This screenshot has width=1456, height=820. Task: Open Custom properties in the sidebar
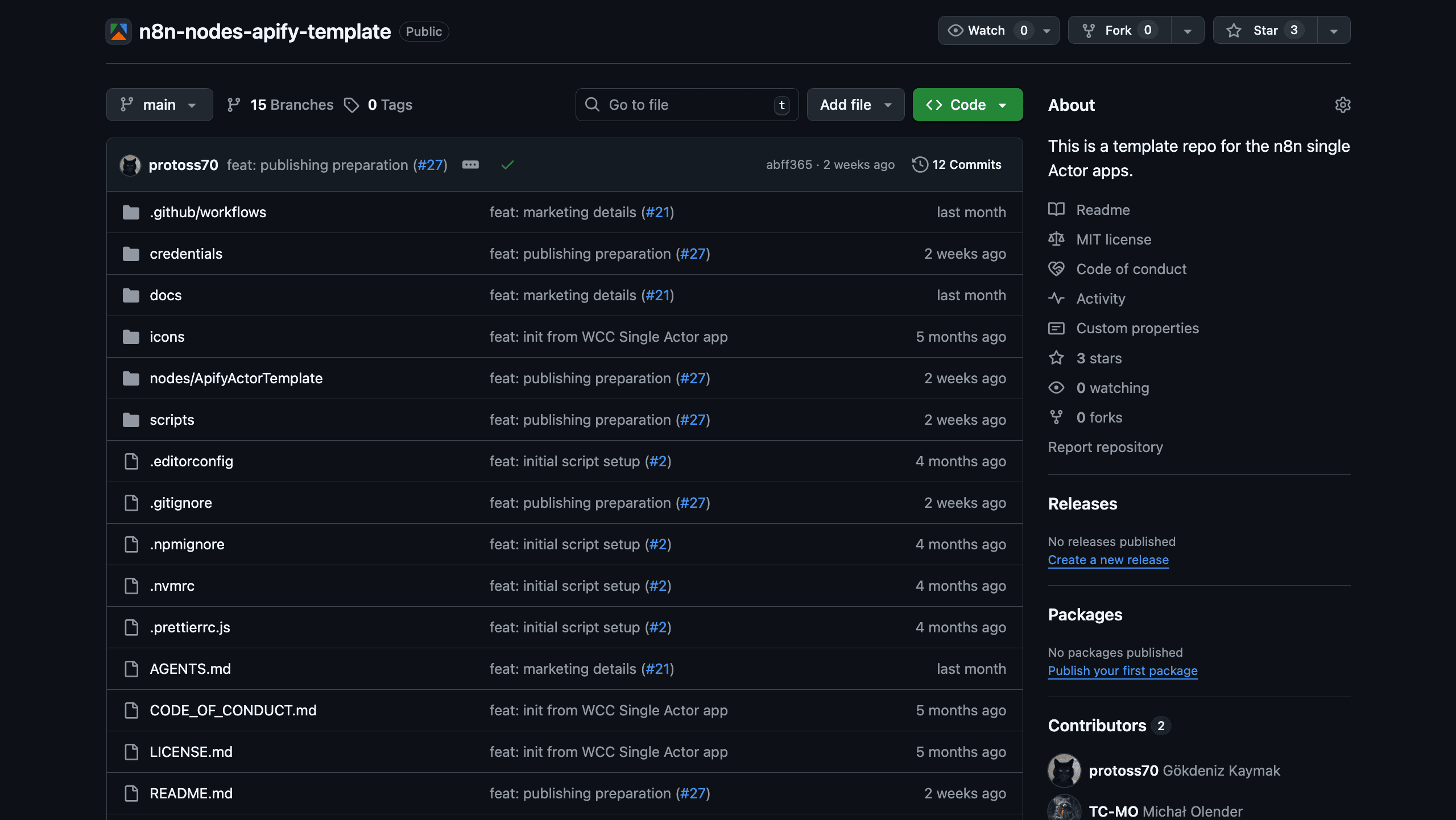1137,328
